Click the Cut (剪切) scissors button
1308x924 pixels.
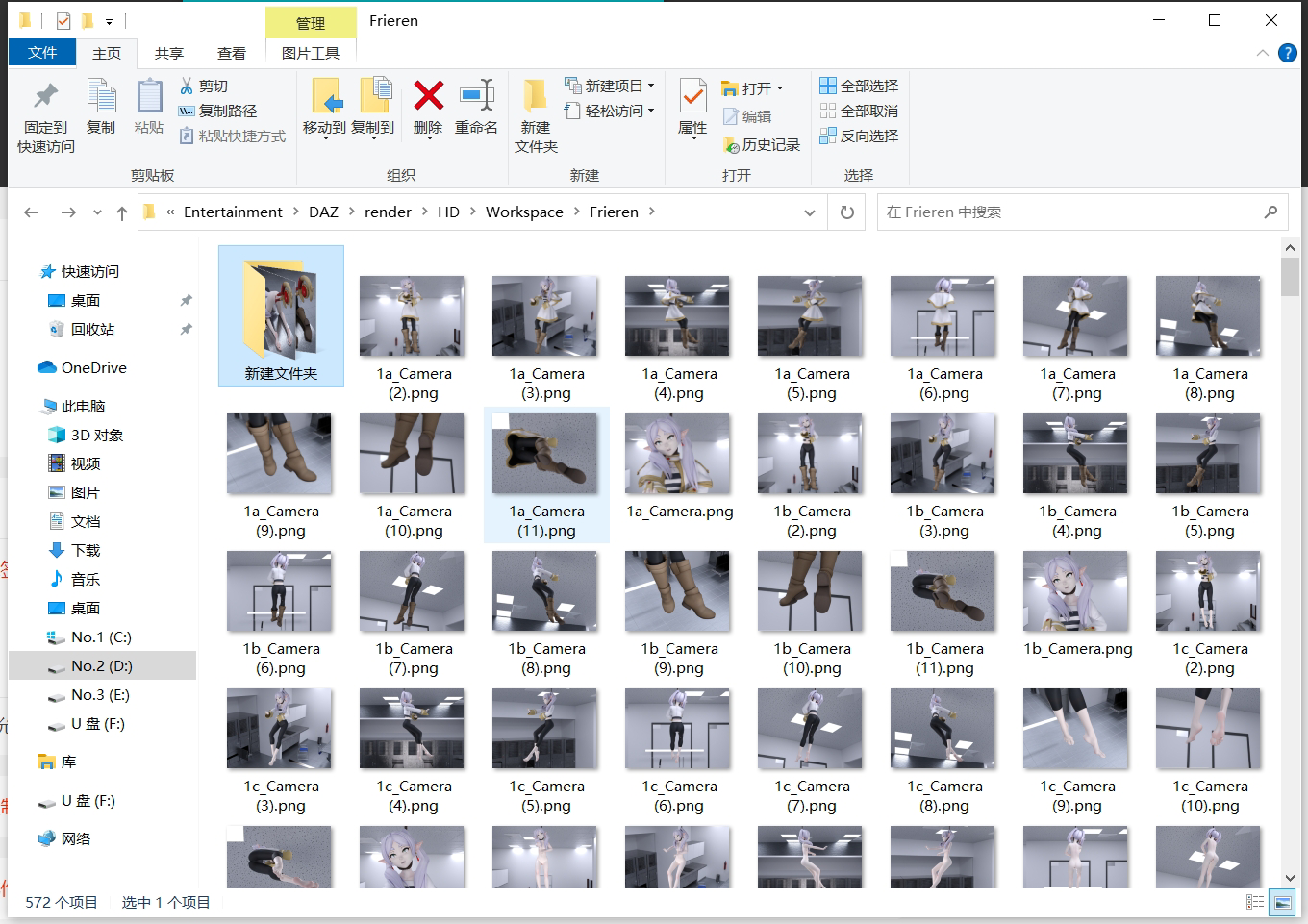[204, 87]
